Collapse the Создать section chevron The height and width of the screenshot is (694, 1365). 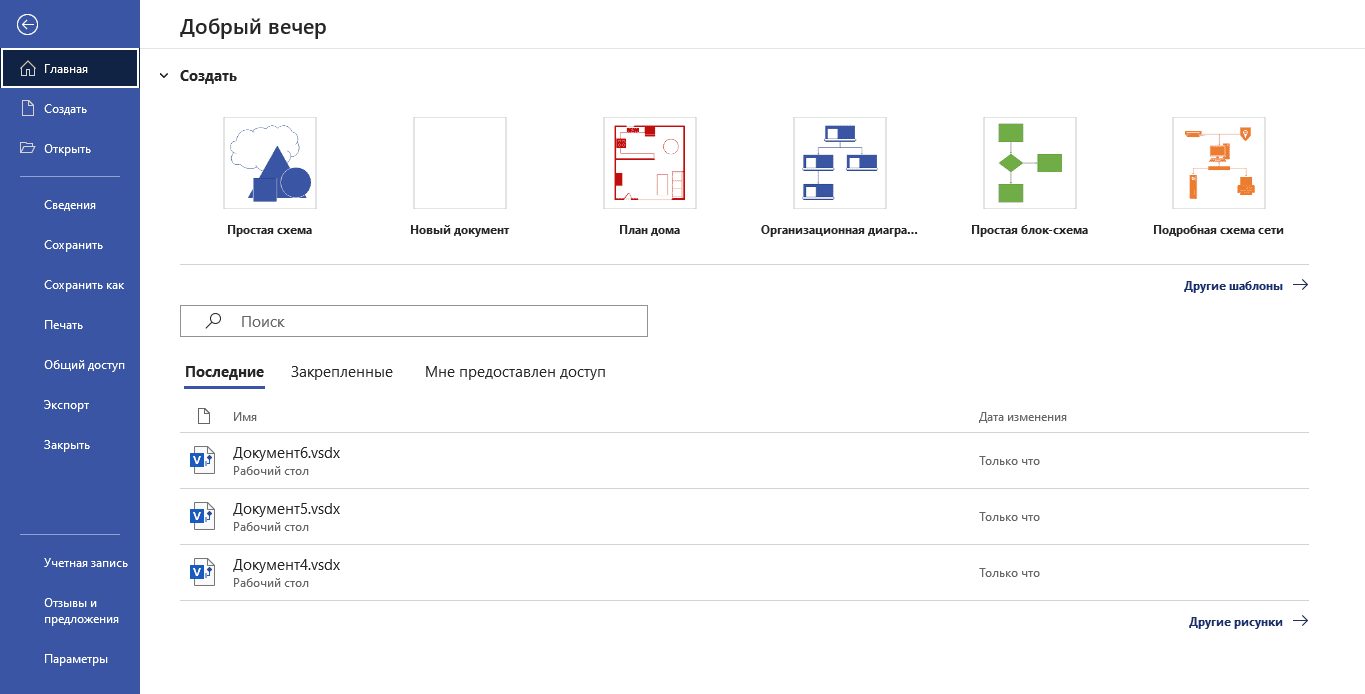click(x=163, y=76)
